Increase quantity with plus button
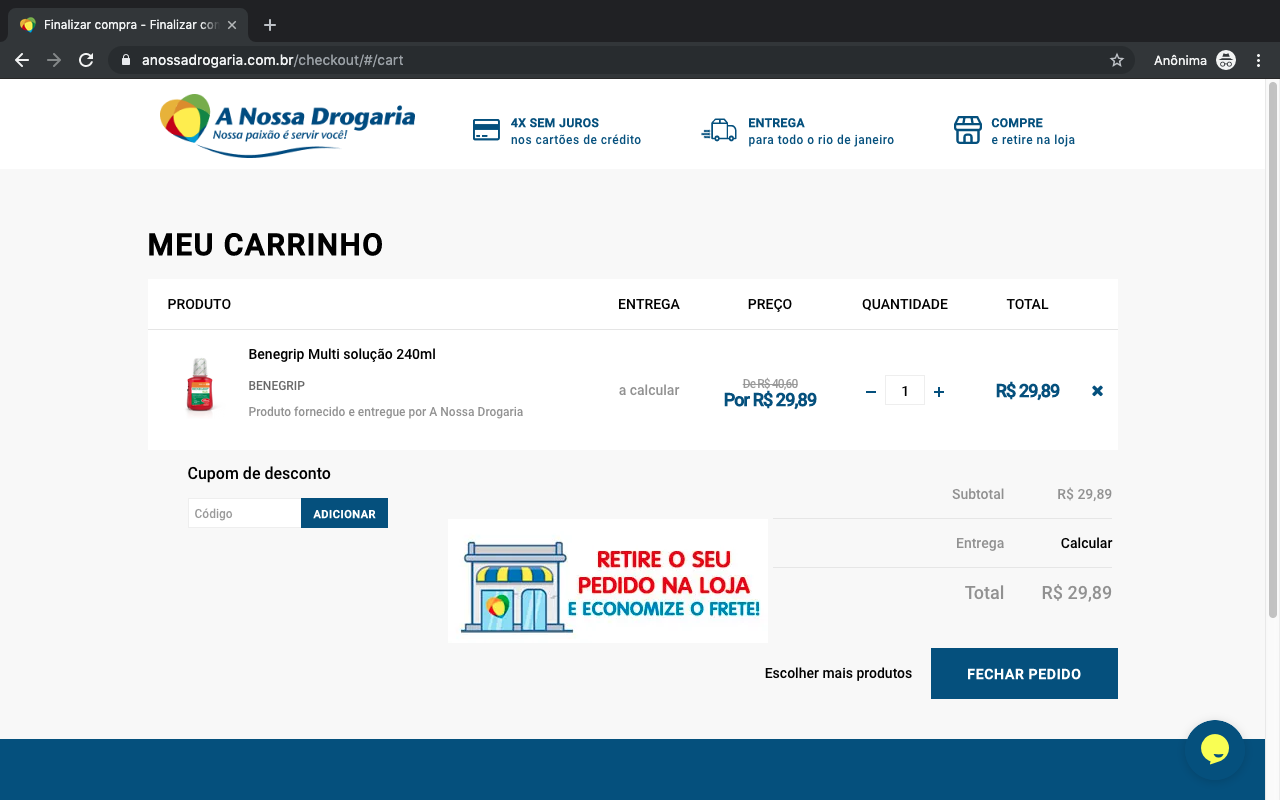The width and height of the screenshot is (1280, 800). 939,392
